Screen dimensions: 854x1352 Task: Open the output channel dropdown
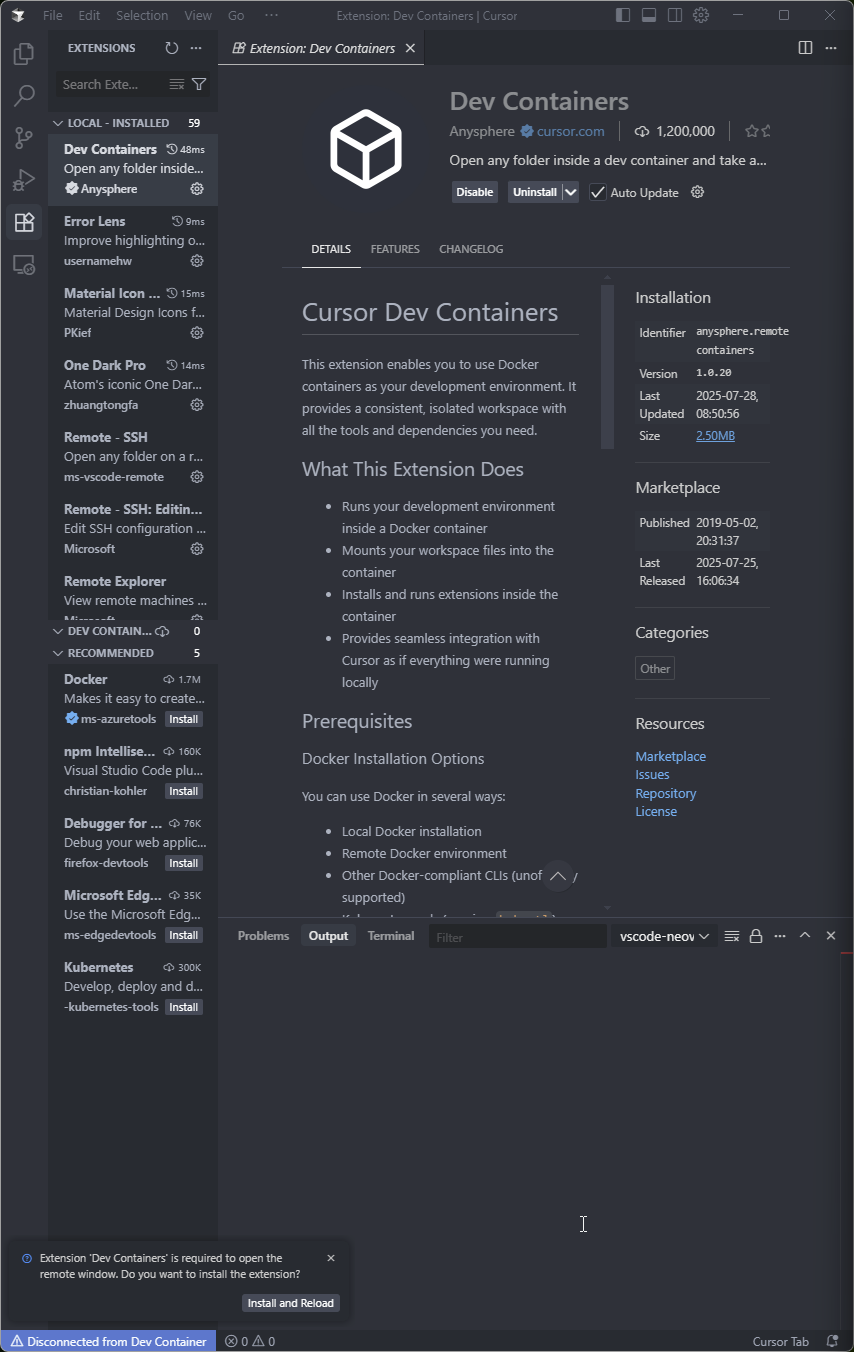click(665, 936)
